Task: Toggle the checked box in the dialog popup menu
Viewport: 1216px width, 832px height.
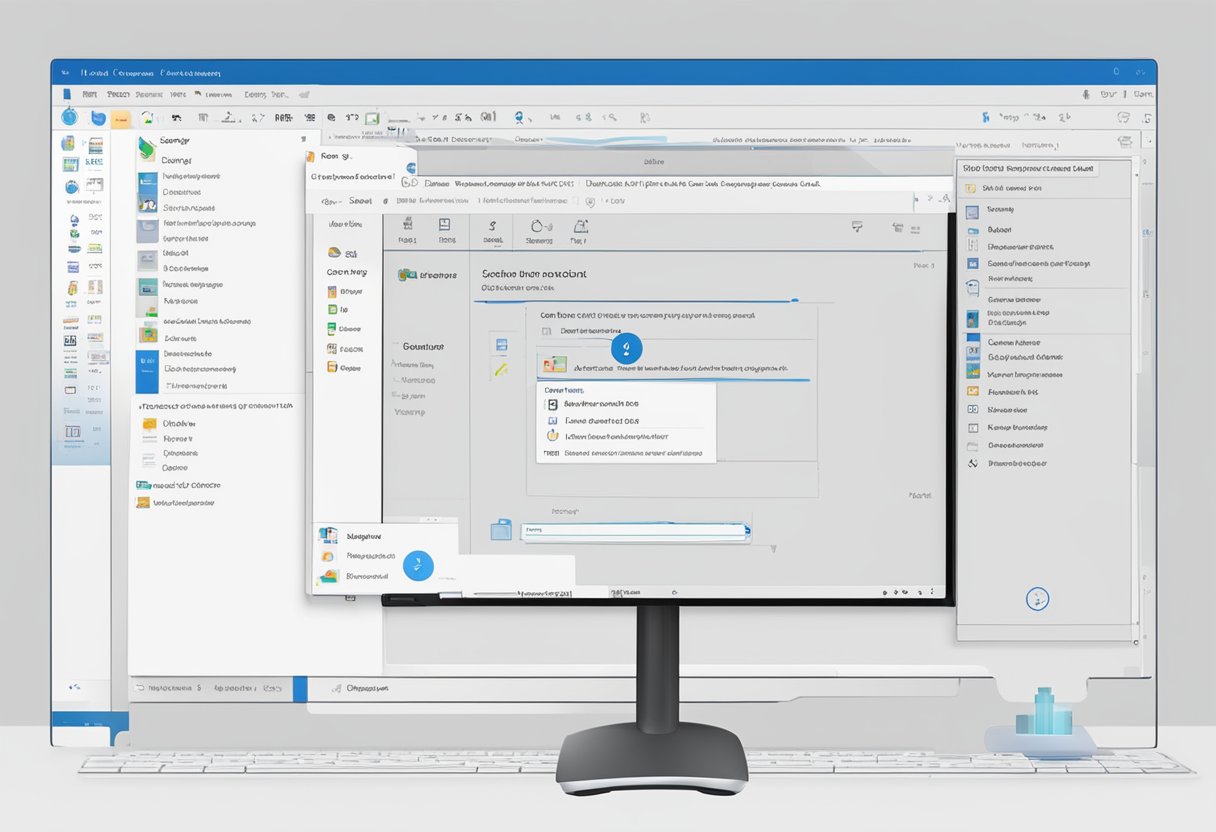Action: coord(551,404)
